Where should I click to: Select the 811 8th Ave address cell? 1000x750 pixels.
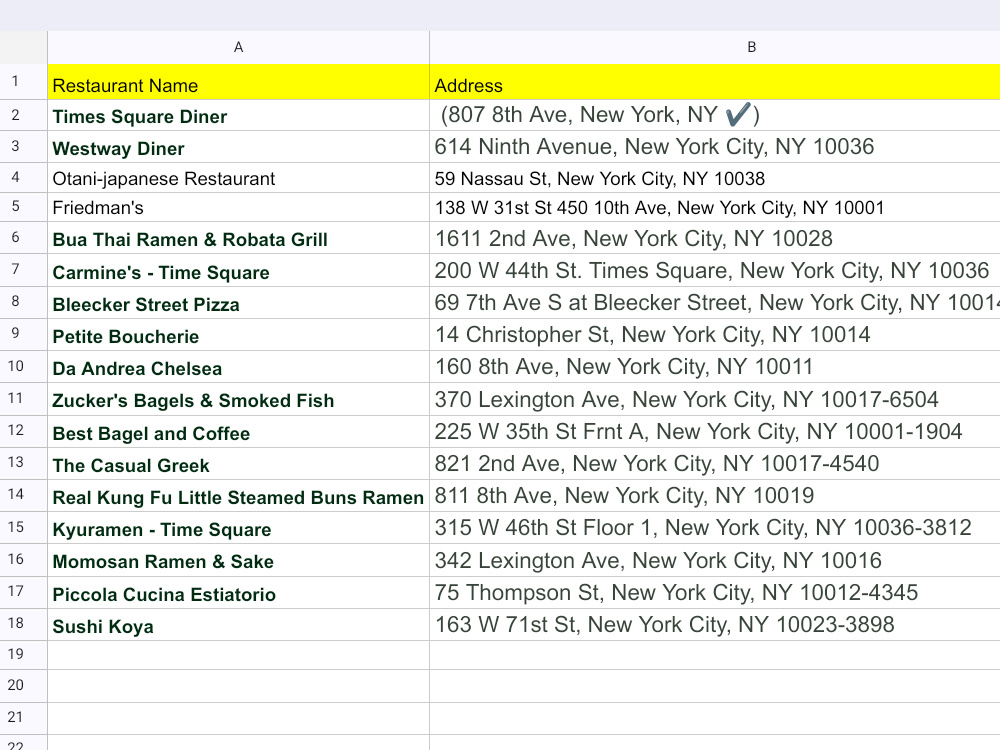click(715, 496)
